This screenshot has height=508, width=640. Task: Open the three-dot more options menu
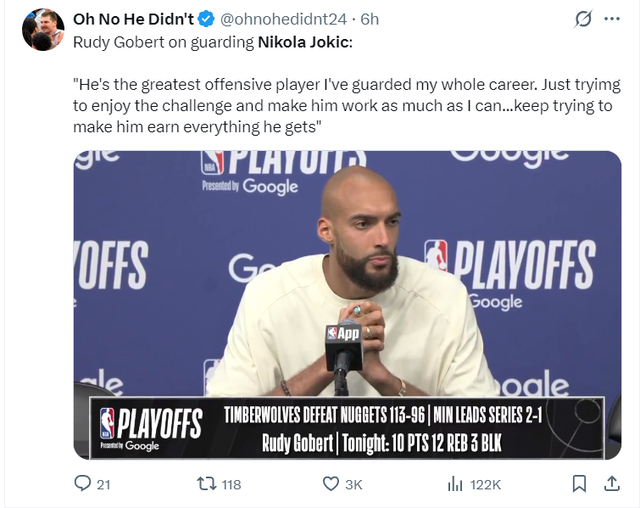[x=613, y=19]
